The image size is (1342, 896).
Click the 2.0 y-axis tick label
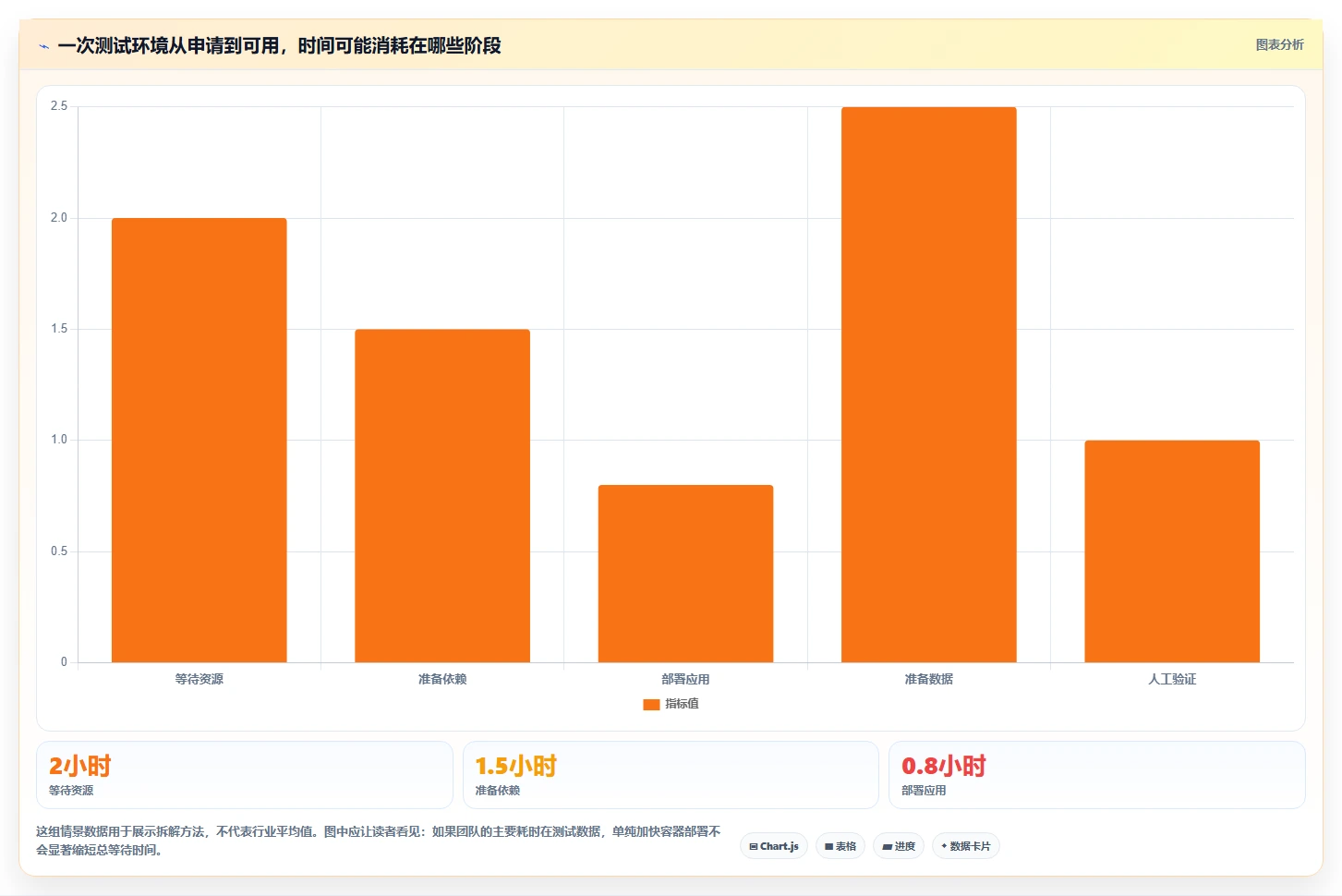[59, 218]
